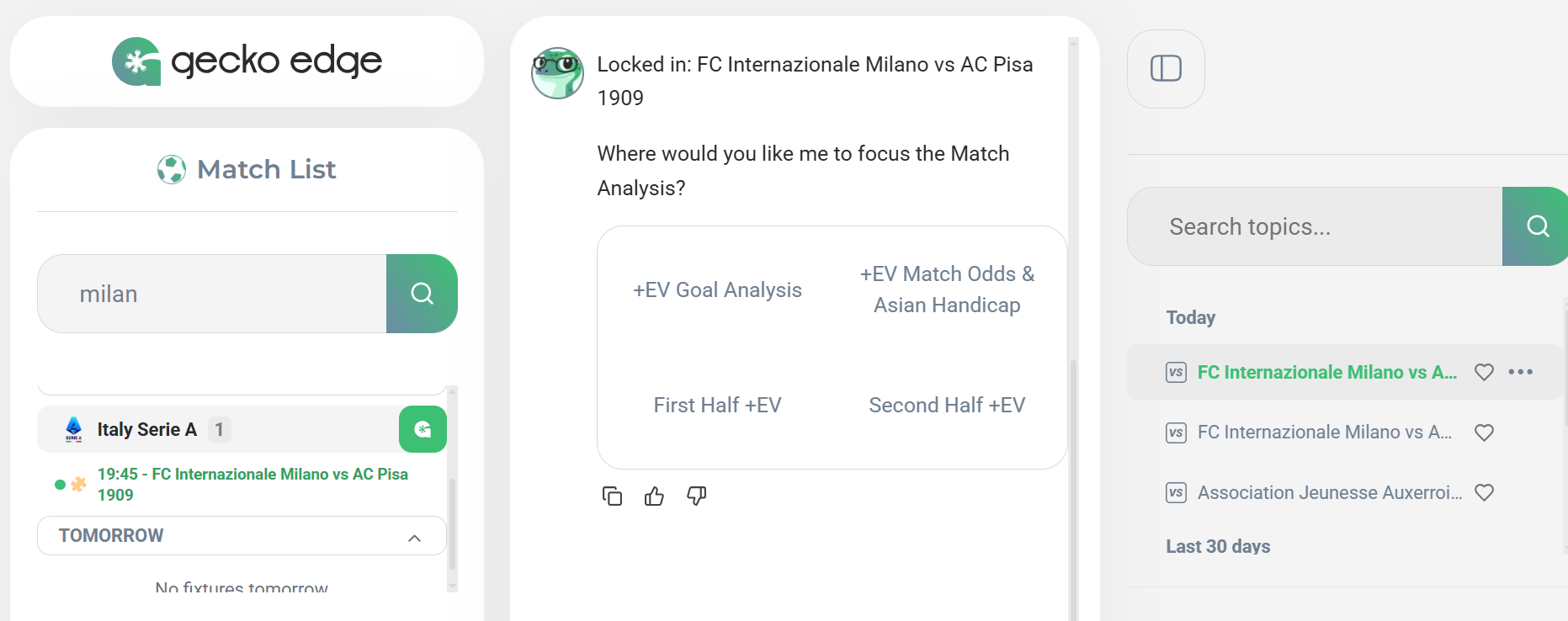This screenshot has width=1568, height=621.
Task: Copy the chat response
Action: (x=612, y=496)
